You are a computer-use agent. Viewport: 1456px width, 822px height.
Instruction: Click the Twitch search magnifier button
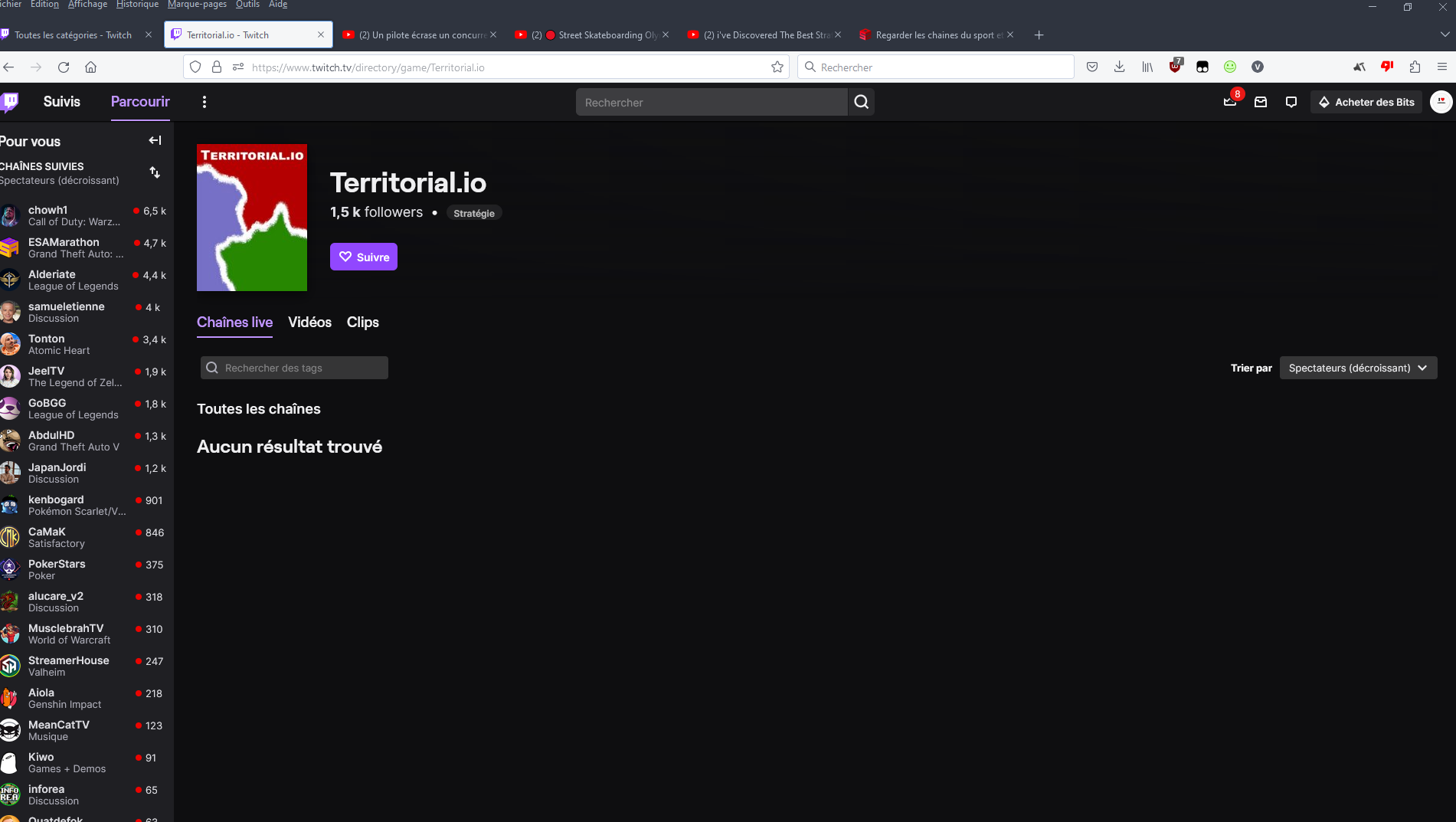[862, 102]
